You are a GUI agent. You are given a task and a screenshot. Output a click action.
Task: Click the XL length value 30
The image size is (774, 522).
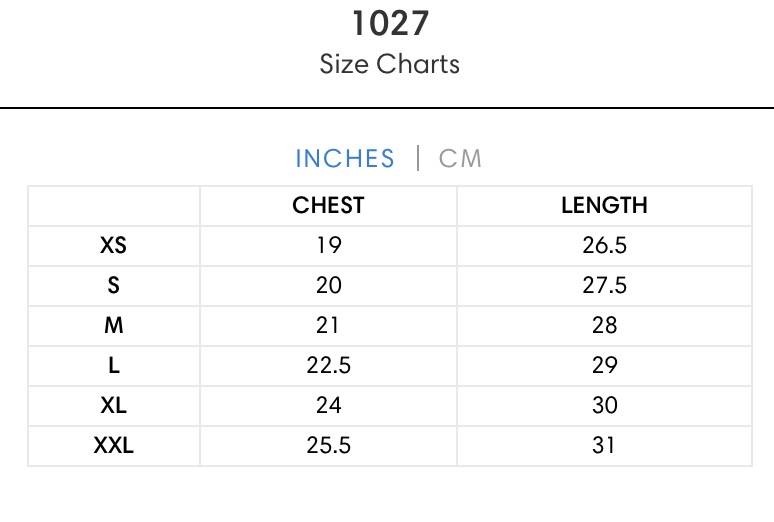tap(605, 405)
